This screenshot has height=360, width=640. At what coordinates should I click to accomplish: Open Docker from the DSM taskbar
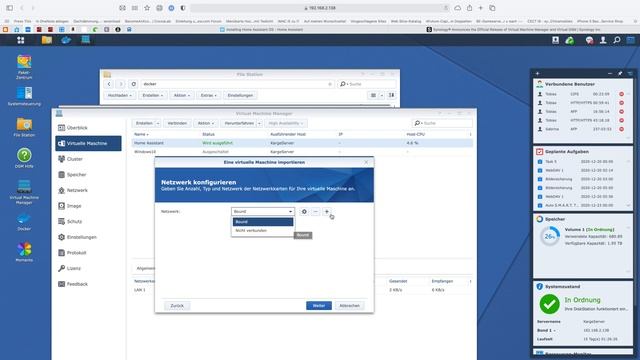66,40
